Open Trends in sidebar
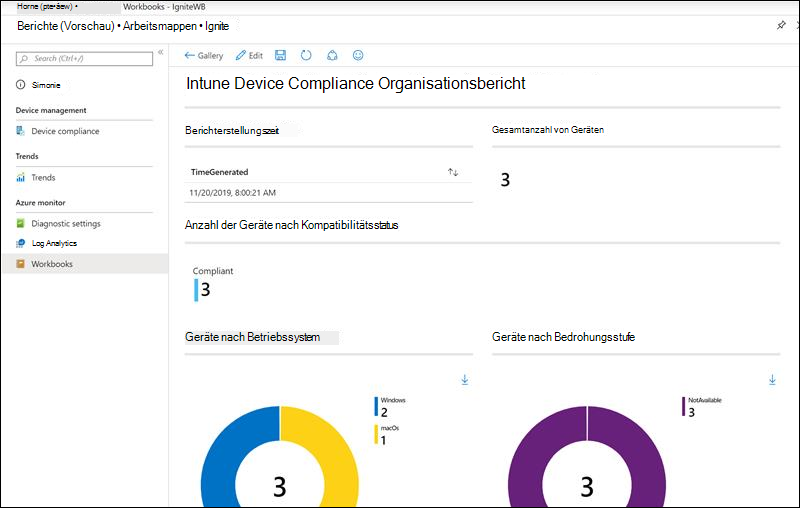The width and height of the screenshot is (800, 508). click(x=43, y=177)
